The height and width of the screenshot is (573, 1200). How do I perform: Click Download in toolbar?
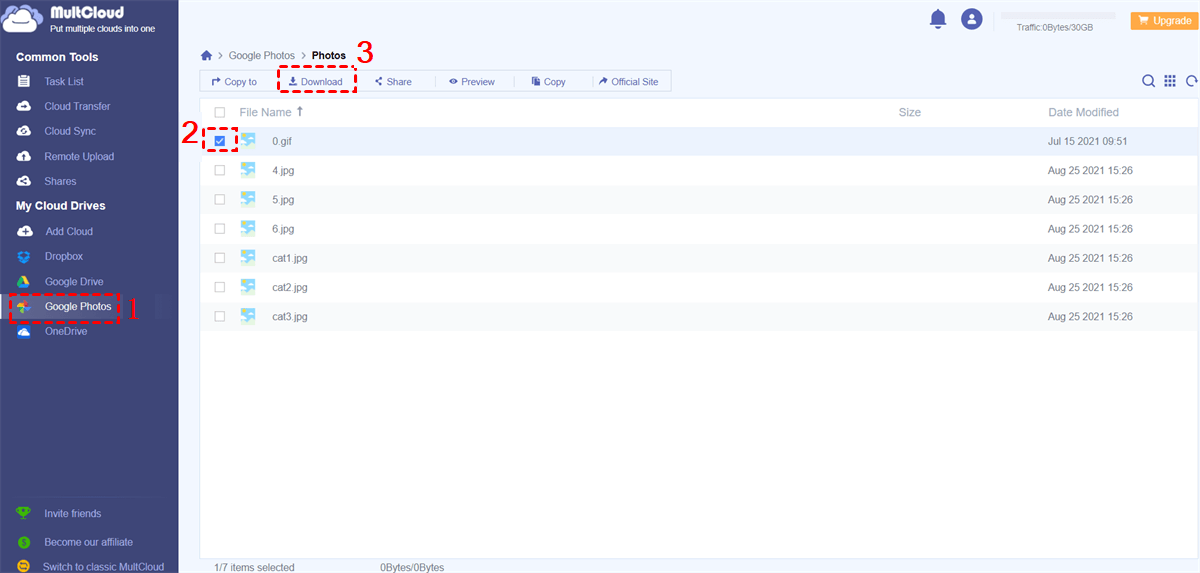[x=315, y=82]
